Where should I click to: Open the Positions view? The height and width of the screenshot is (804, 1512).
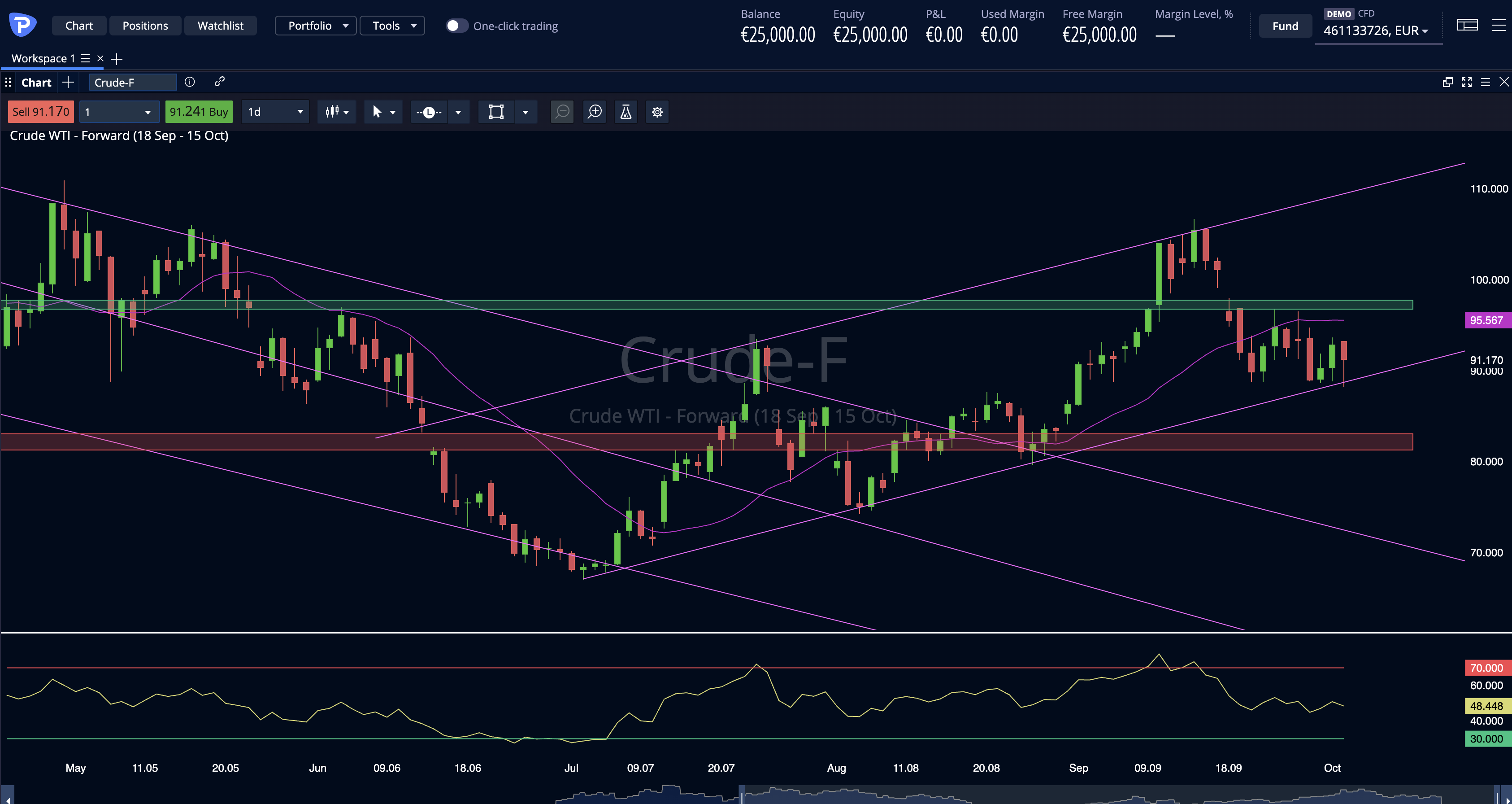pyautogui.click(x=145, y=26)
